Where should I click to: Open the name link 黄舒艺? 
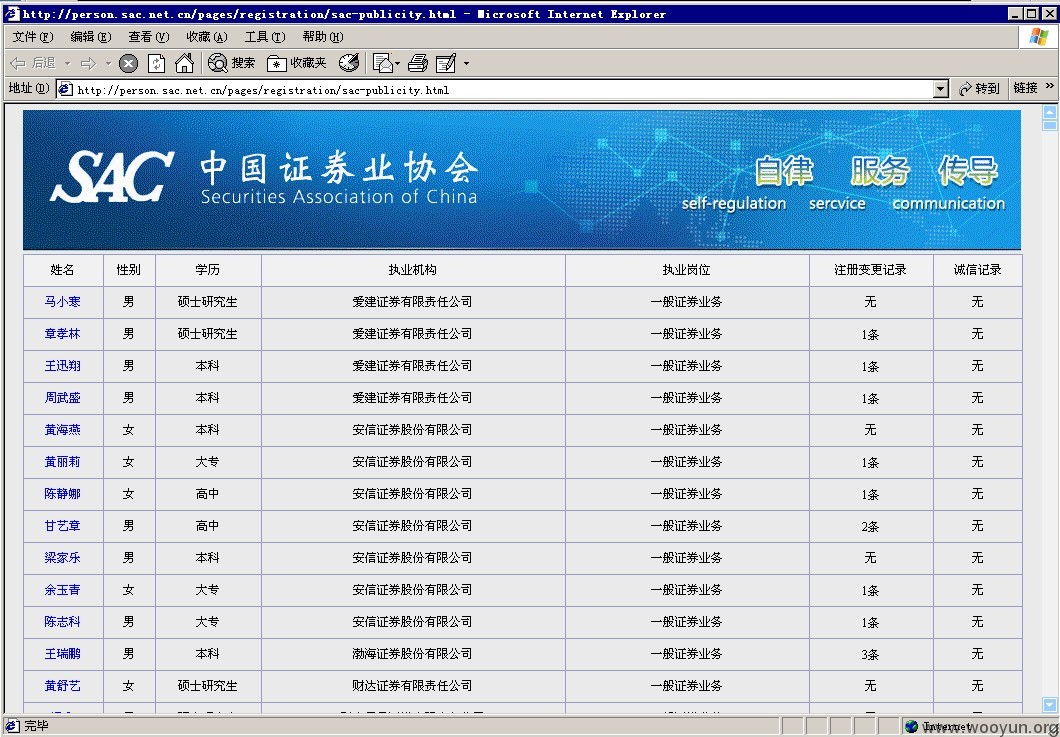(x=62, y=686)
